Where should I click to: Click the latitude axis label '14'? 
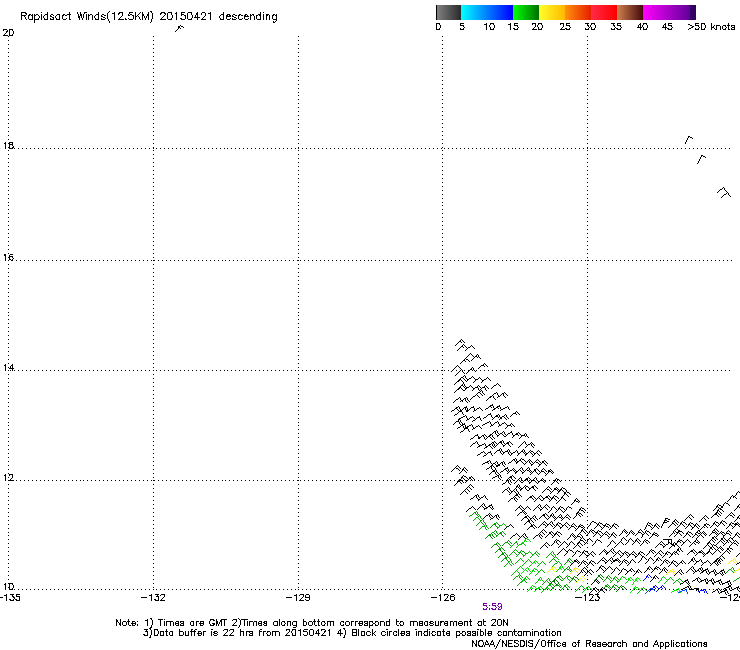tap(8, 367)
